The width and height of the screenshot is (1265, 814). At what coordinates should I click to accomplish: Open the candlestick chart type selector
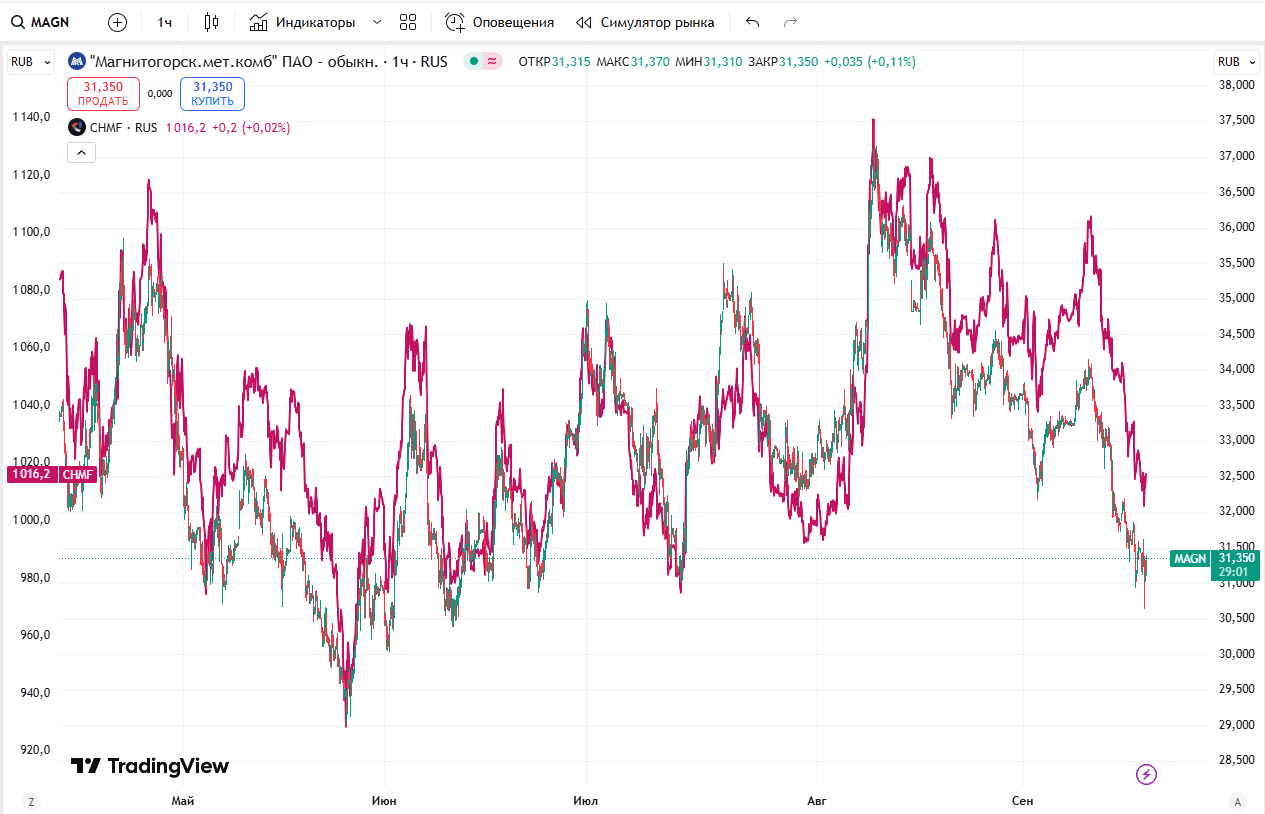[x=210, y=22]
